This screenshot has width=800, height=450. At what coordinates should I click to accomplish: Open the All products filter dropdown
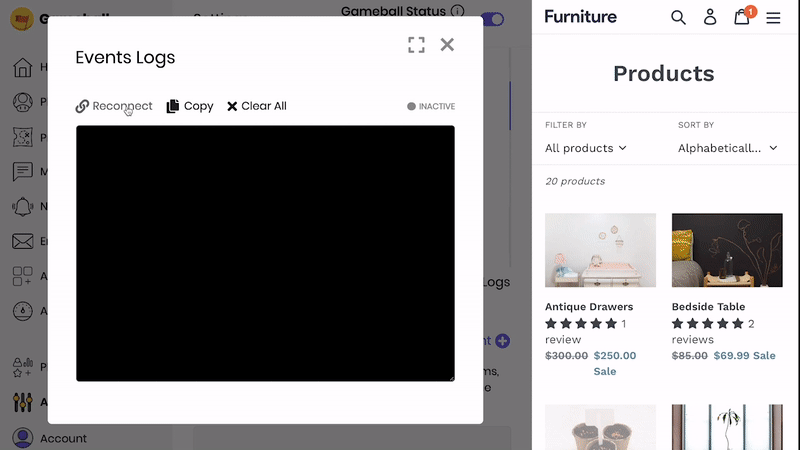pos(586,148)
